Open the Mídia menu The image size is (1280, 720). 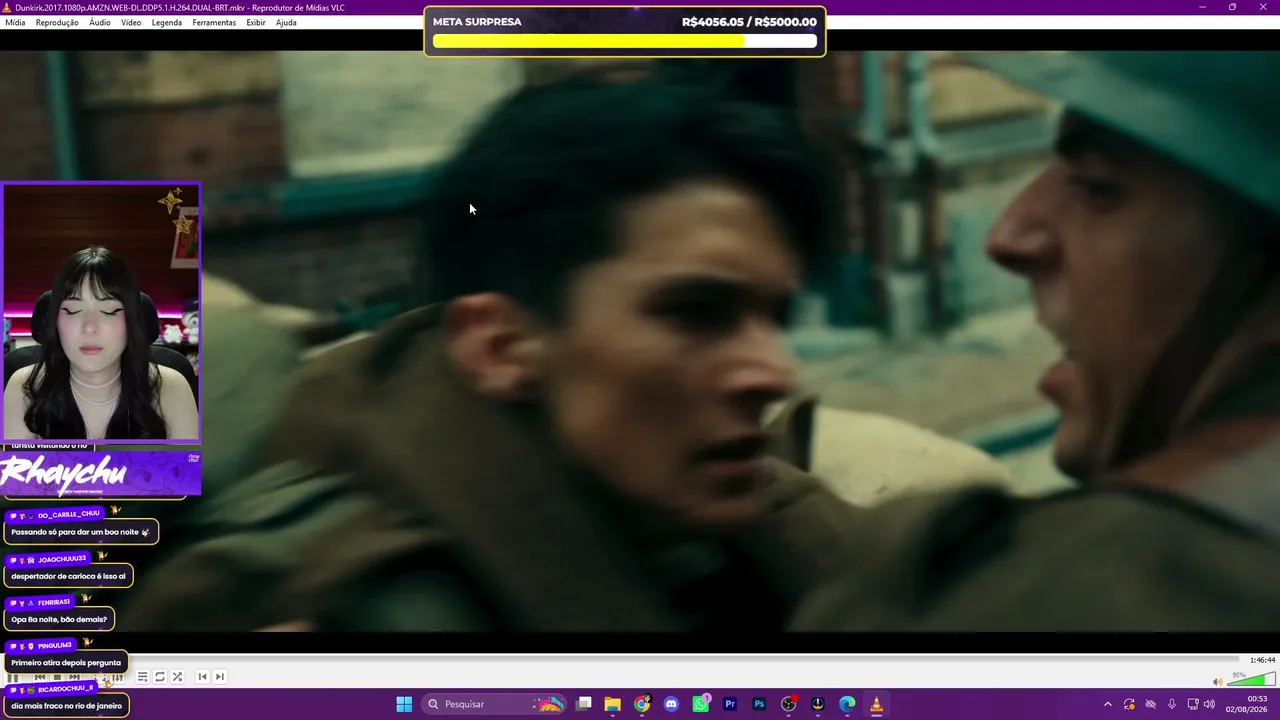point(15,22)
